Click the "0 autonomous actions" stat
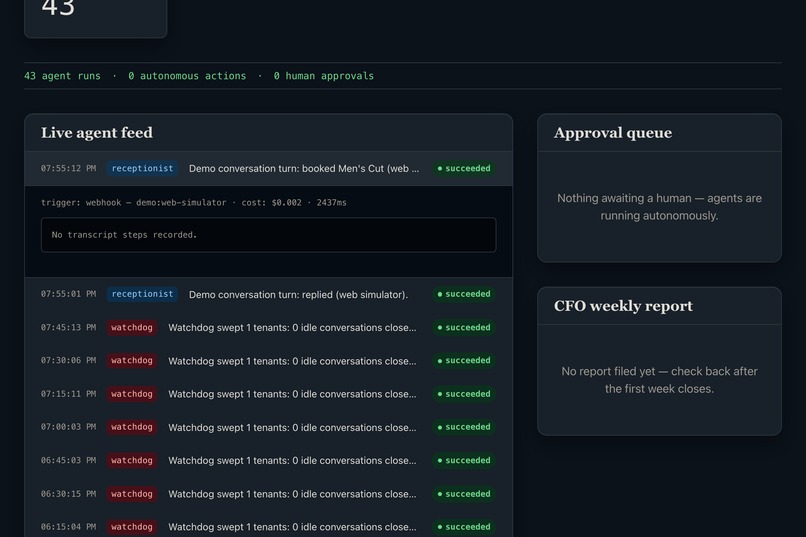This screenshot has height=537, width=806. (187, 76)
